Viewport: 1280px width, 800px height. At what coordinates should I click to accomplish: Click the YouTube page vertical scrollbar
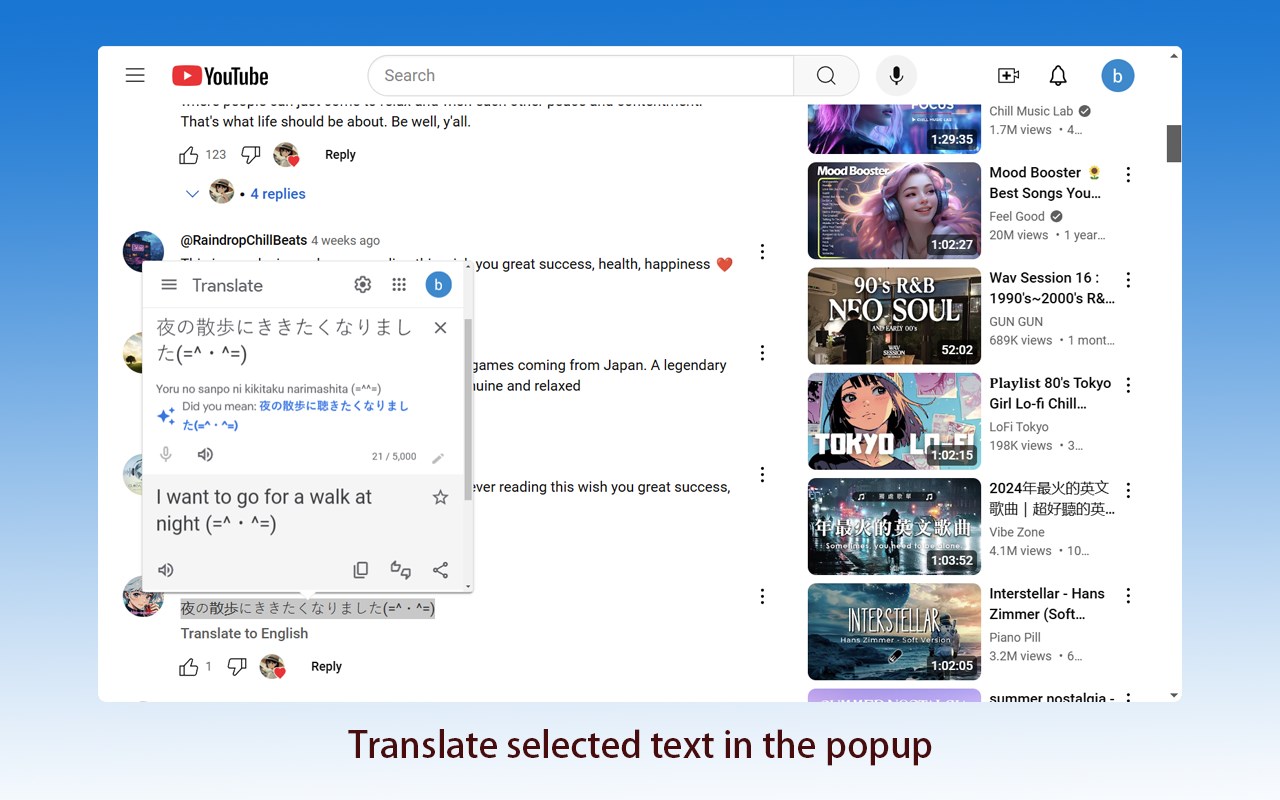[1174, 144]
